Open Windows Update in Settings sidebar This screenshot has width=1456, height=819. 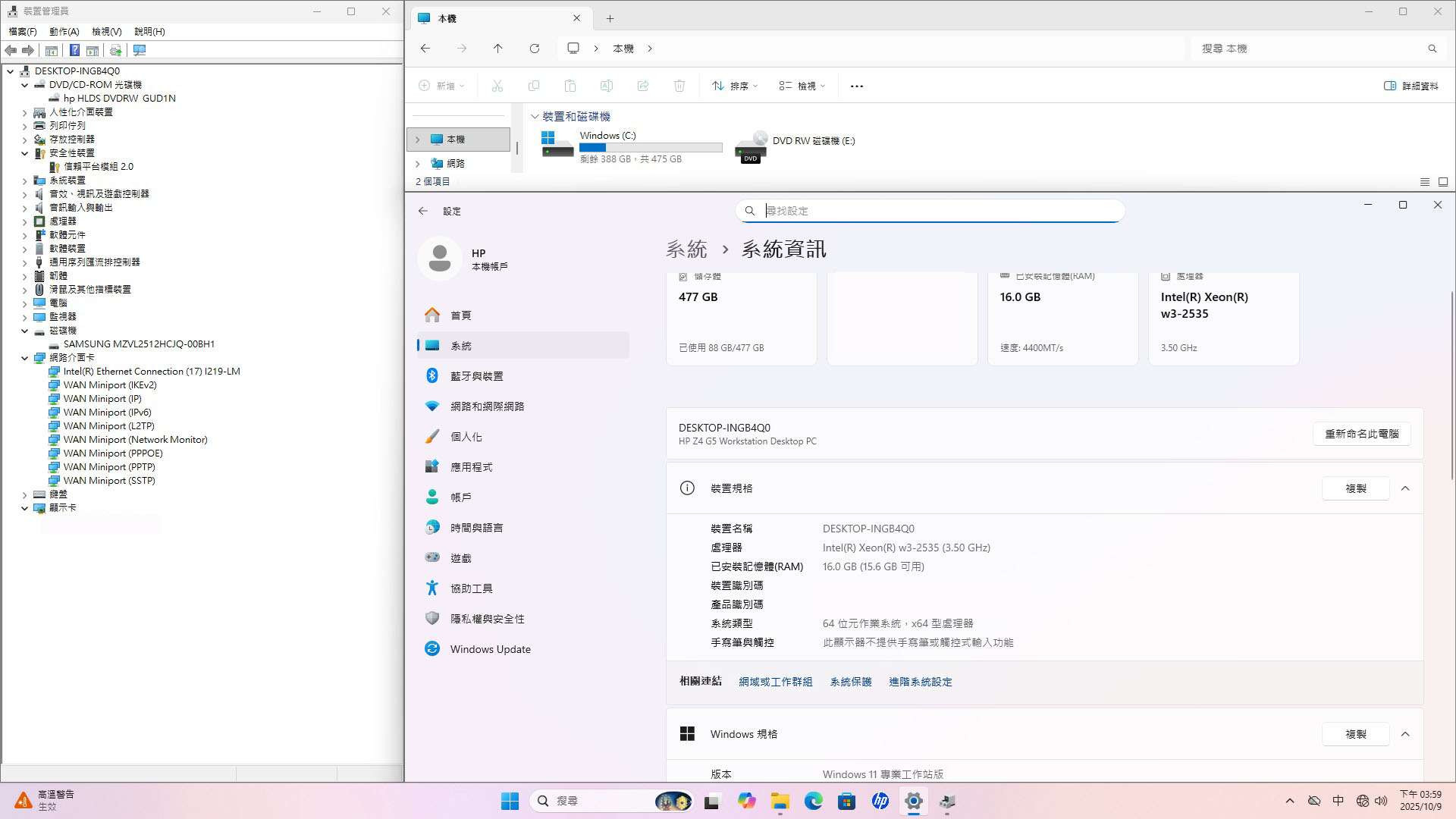click(490, 649)
